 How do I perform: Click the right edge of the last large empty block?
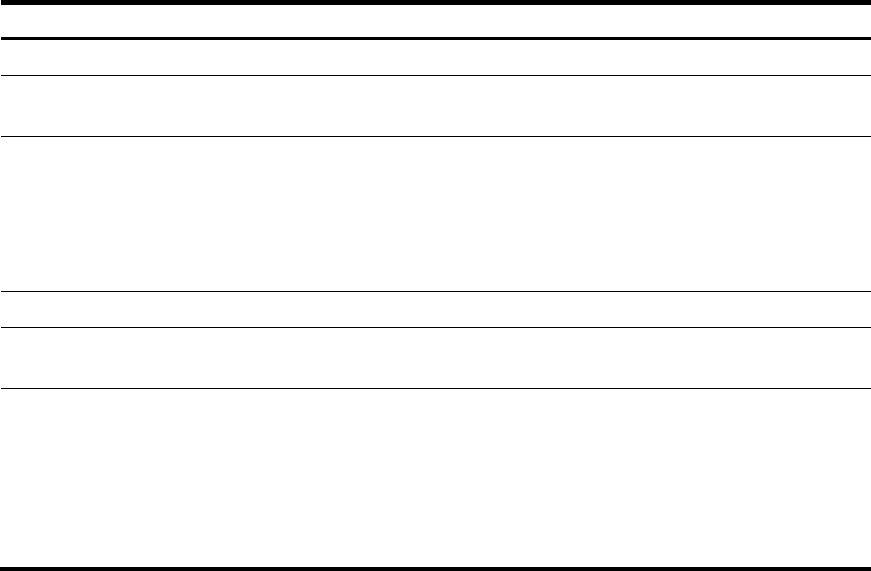(867, 478)
